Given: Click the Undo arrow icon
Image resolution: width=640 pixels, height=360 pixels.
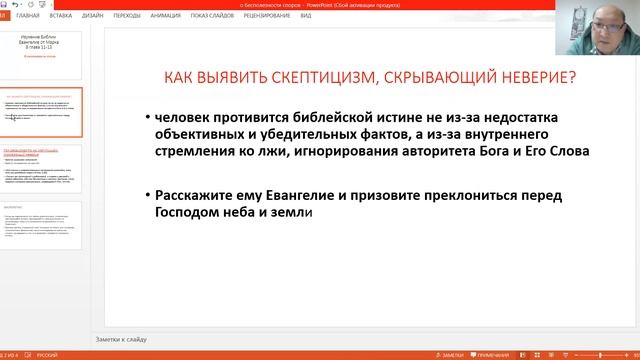Looking at the screenshot, I should (x=15, y=4).
